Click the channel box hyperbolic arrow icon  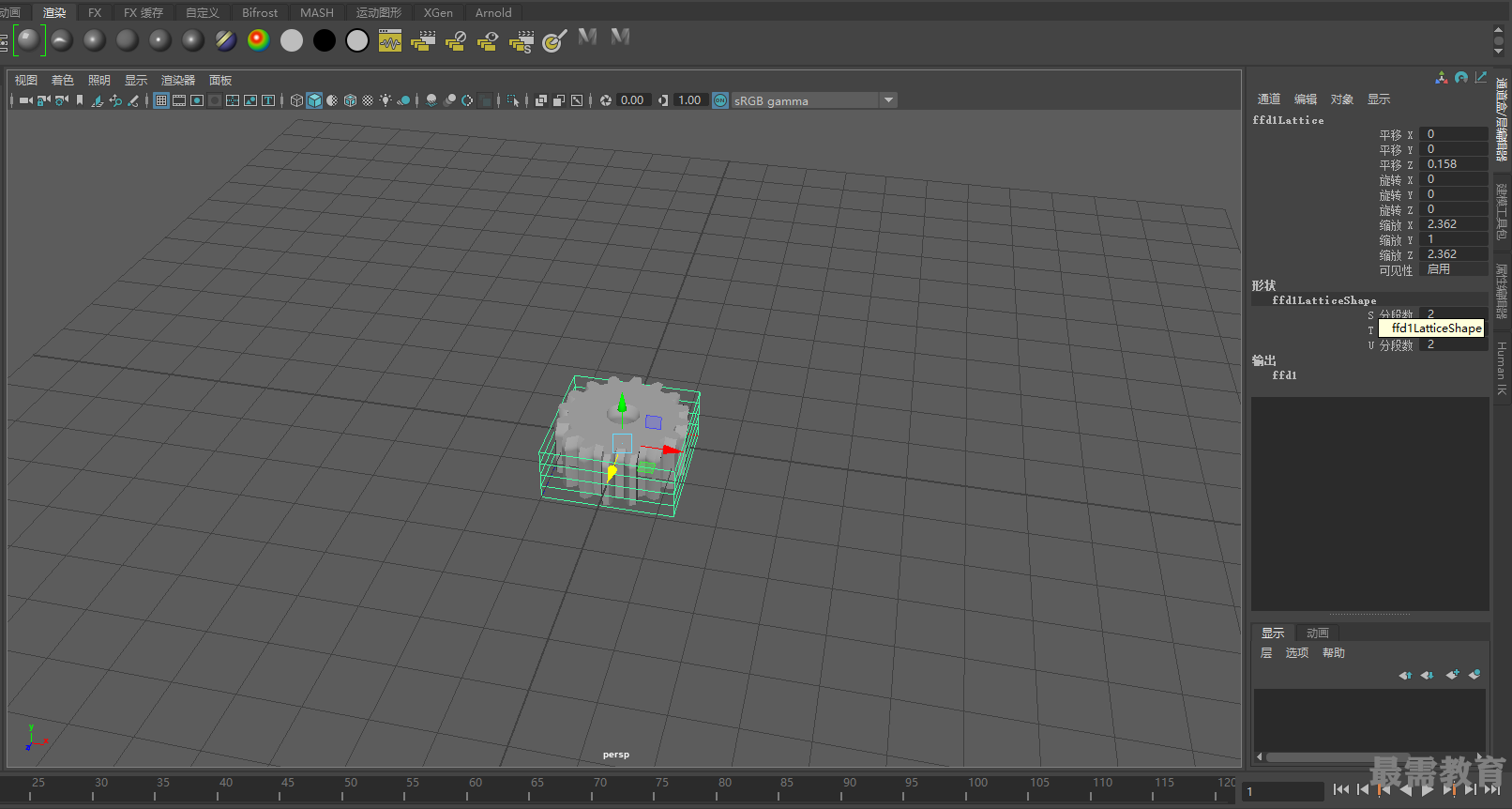click(1481, 78)
